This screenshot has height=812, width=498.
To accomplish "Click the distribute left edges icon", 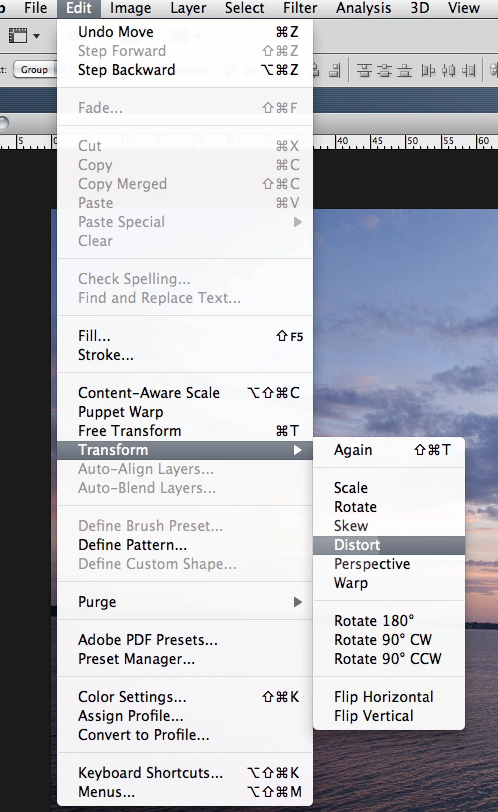I will [x=428, y=70].
